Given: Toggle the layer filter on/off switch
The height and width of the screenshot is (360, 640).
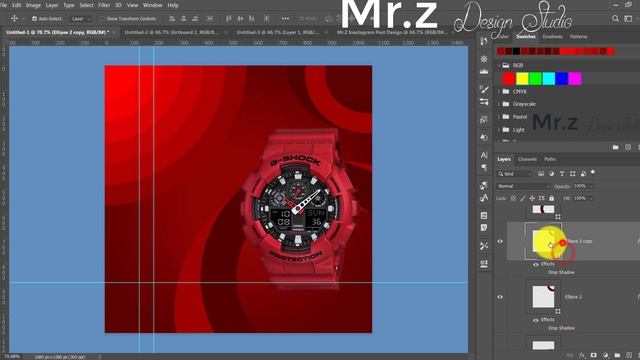Looking at the screenshot, I should 593,173.
